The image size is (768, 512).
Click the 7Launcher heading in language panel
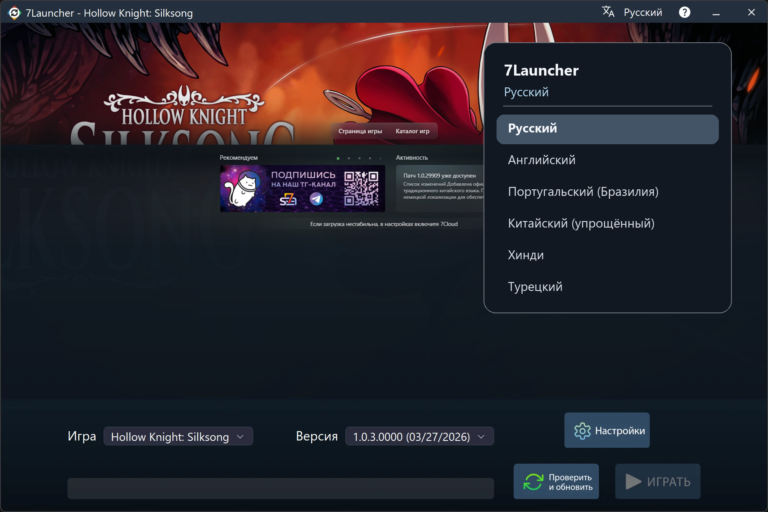tap(541, 71)
